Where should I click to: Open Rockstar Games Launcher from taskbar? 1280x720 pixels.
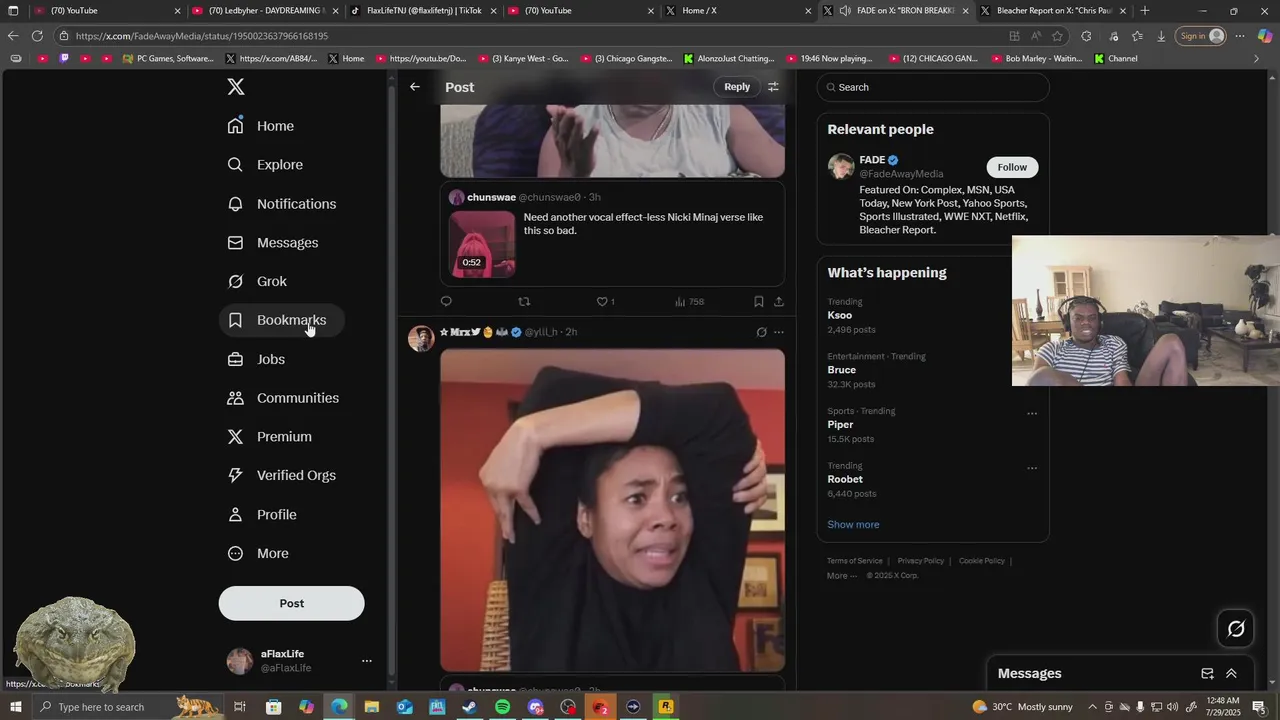click(666, 707)
